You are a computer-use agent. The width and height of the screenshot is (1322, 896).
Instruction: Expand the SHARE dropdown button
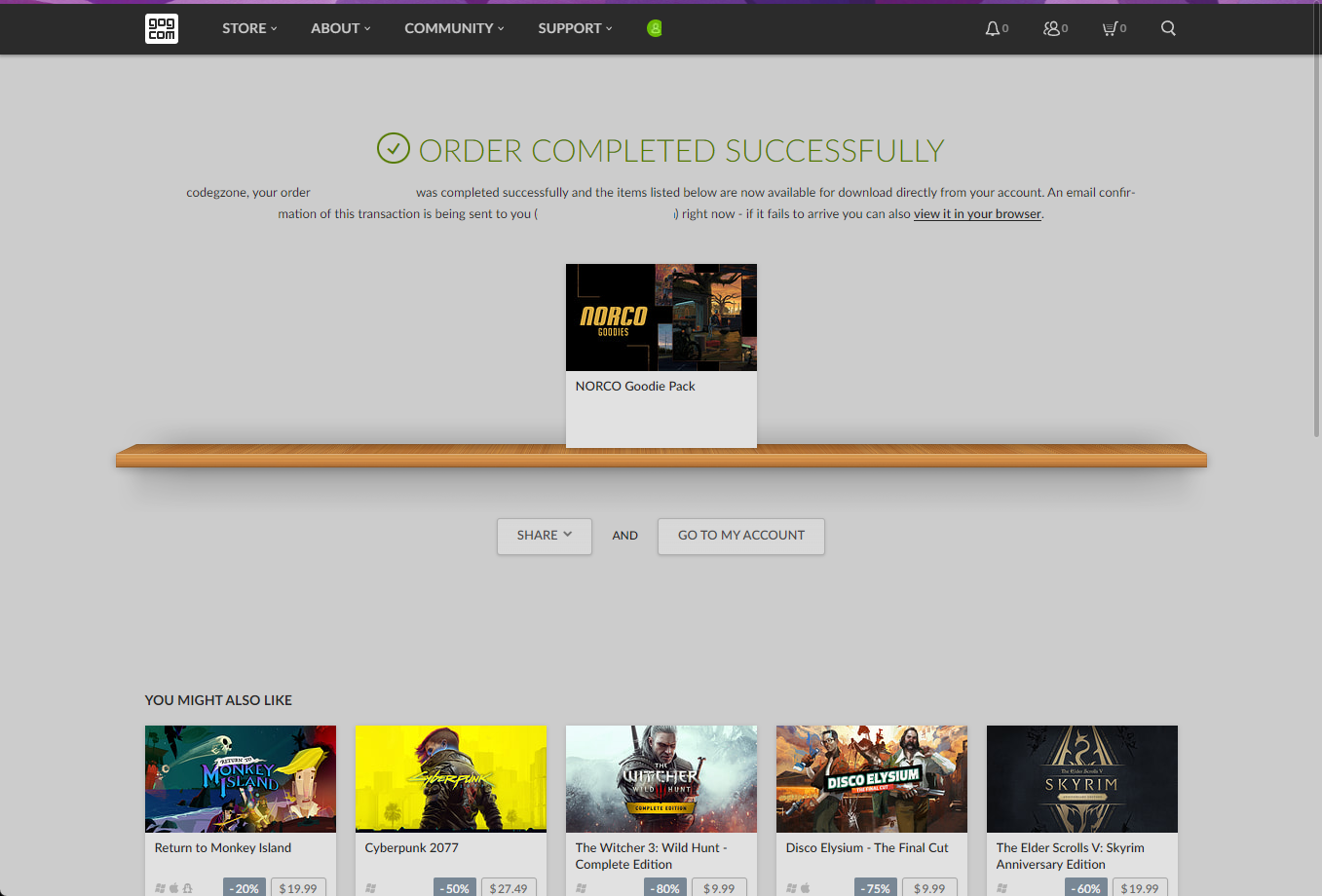pyautogui.click(x=545, y=536)
